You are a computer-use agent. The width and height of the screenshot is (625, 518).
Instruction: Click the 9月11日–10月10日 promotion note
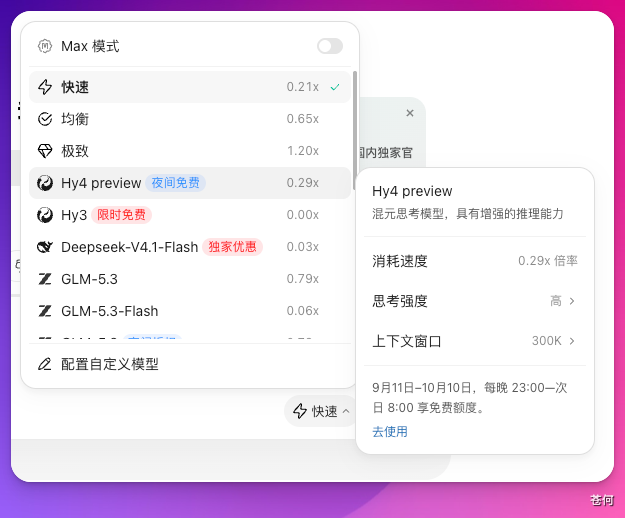pos(470,398)
